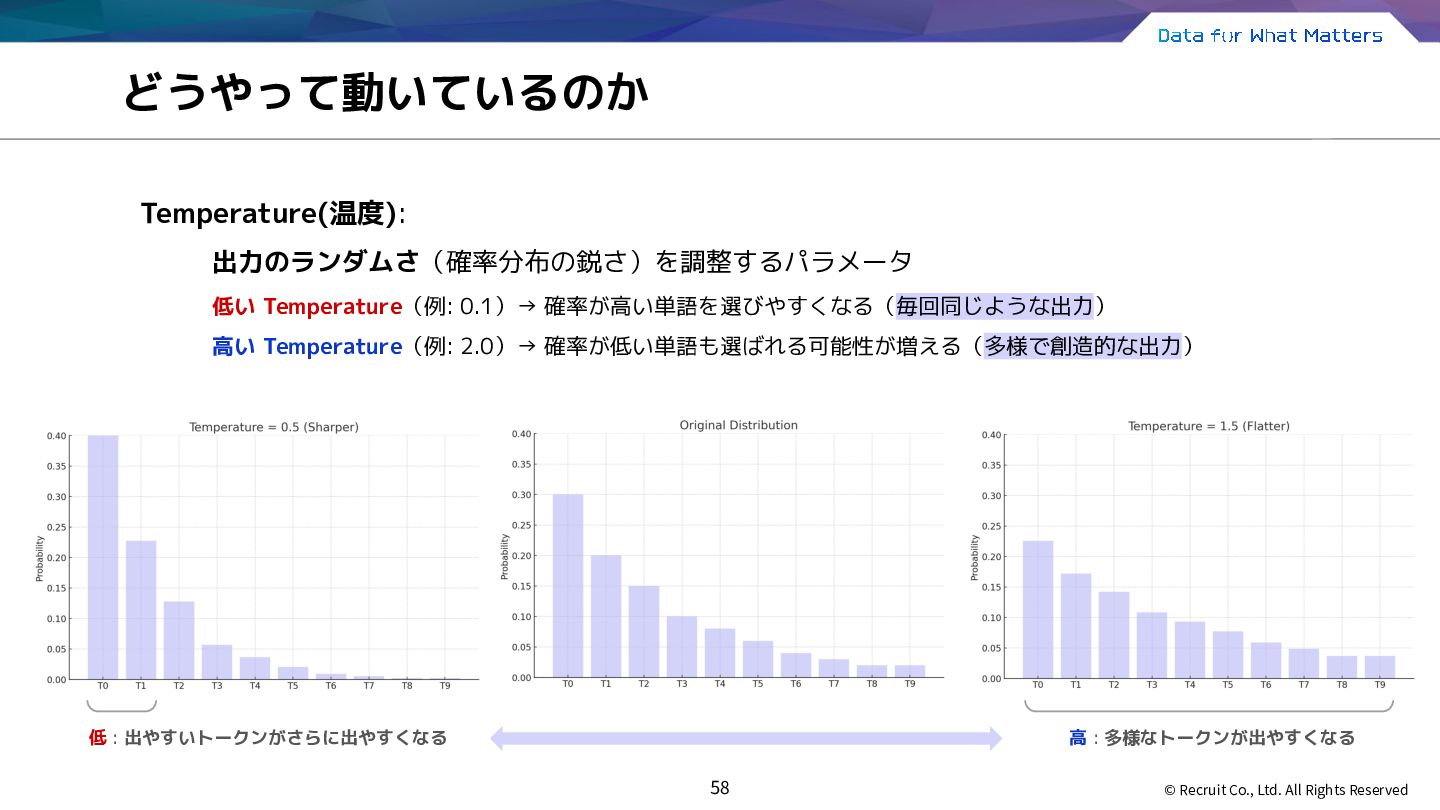
Task: Click highlighted 多様で創造的な出力 phrase
Action: [x=1083, y=346]
